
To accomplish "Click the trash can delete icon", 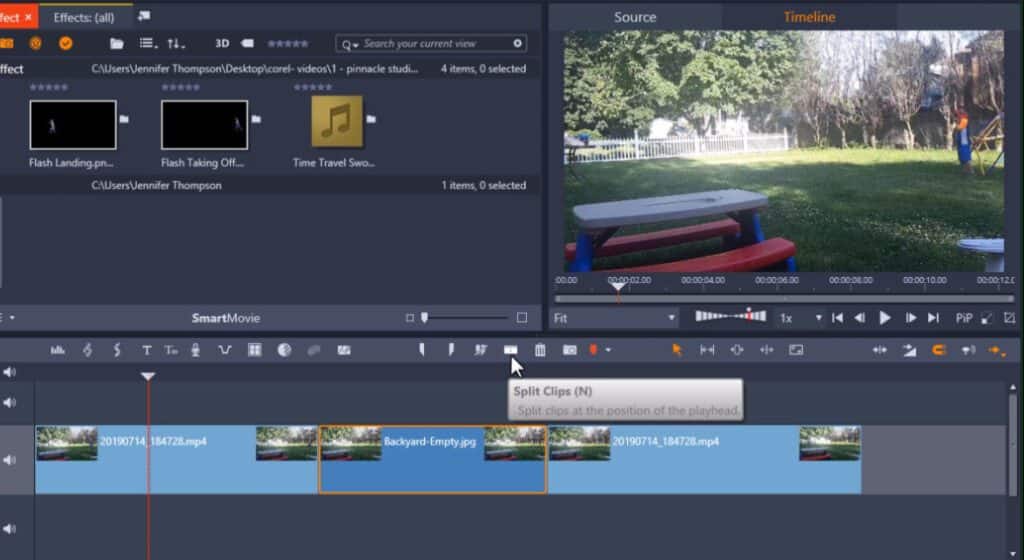I will click(x=540, y=350).
